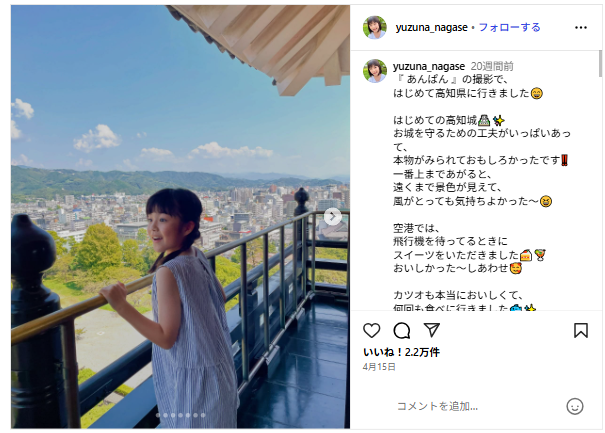Open yuzuna_nagase profile from header username
Image resolution: width=605 pixels, height=433 pixels.
431,28
